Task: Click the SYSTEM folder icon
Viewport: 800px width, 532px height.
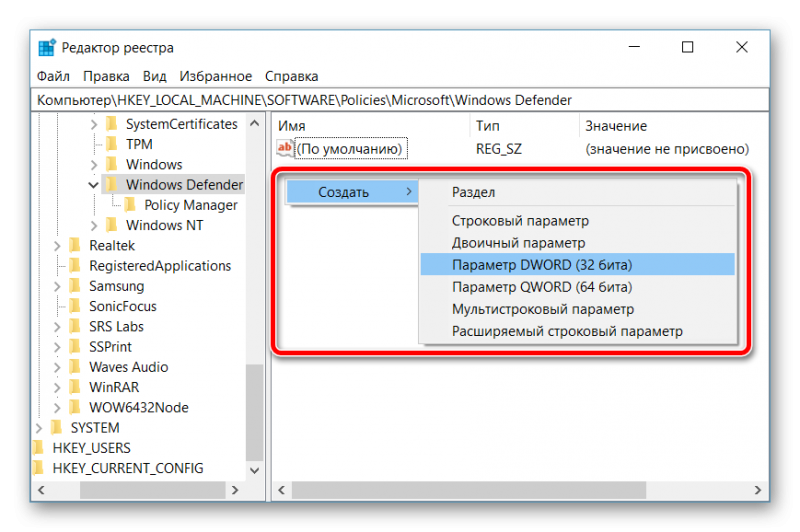Action: [x=57, y=427]
